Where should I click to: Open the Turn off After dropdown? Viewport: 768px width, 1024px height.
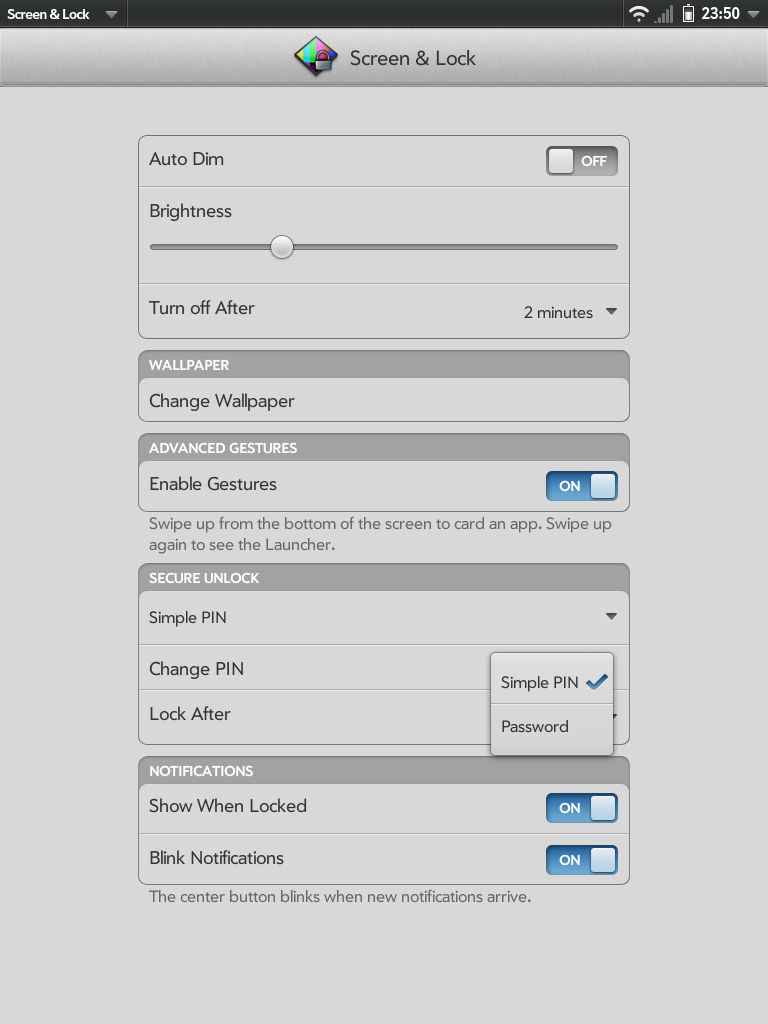pos(569,313)
